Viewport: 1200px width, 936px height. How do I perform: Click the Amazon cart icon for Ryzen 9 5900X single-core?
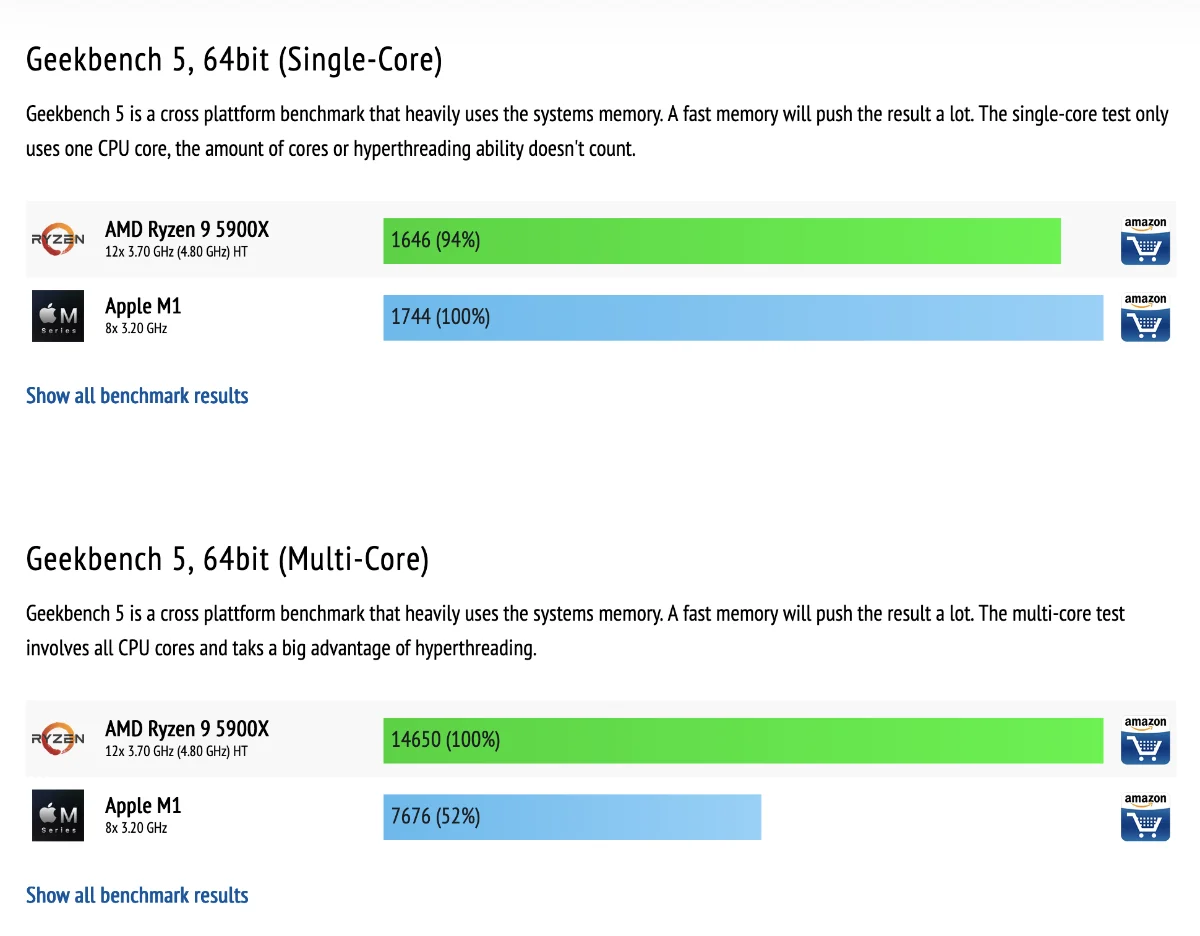pyautogui.click(x=1145, y=241)
